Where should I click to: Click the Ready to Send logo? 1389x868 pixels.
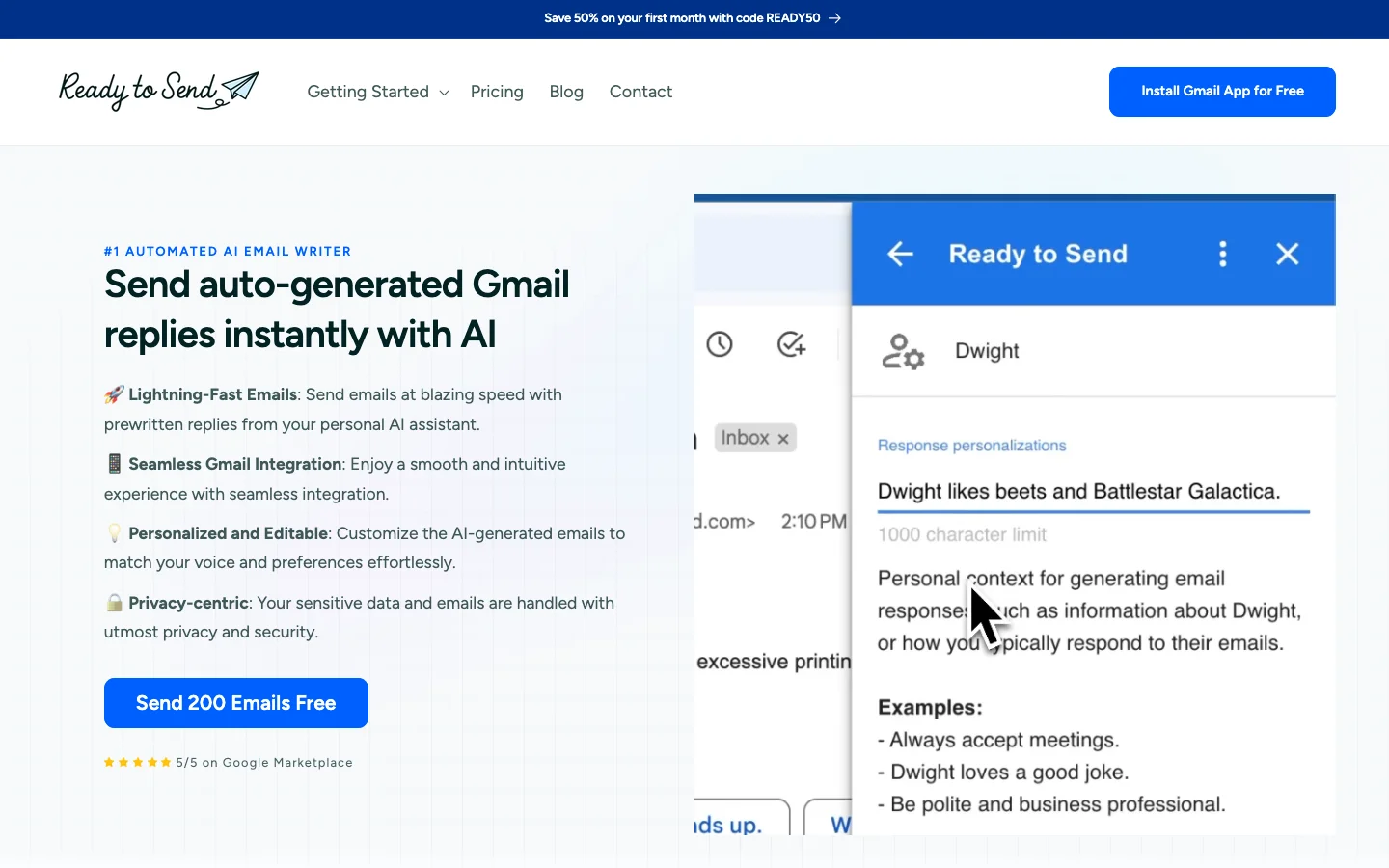click(x=159, y=91)
